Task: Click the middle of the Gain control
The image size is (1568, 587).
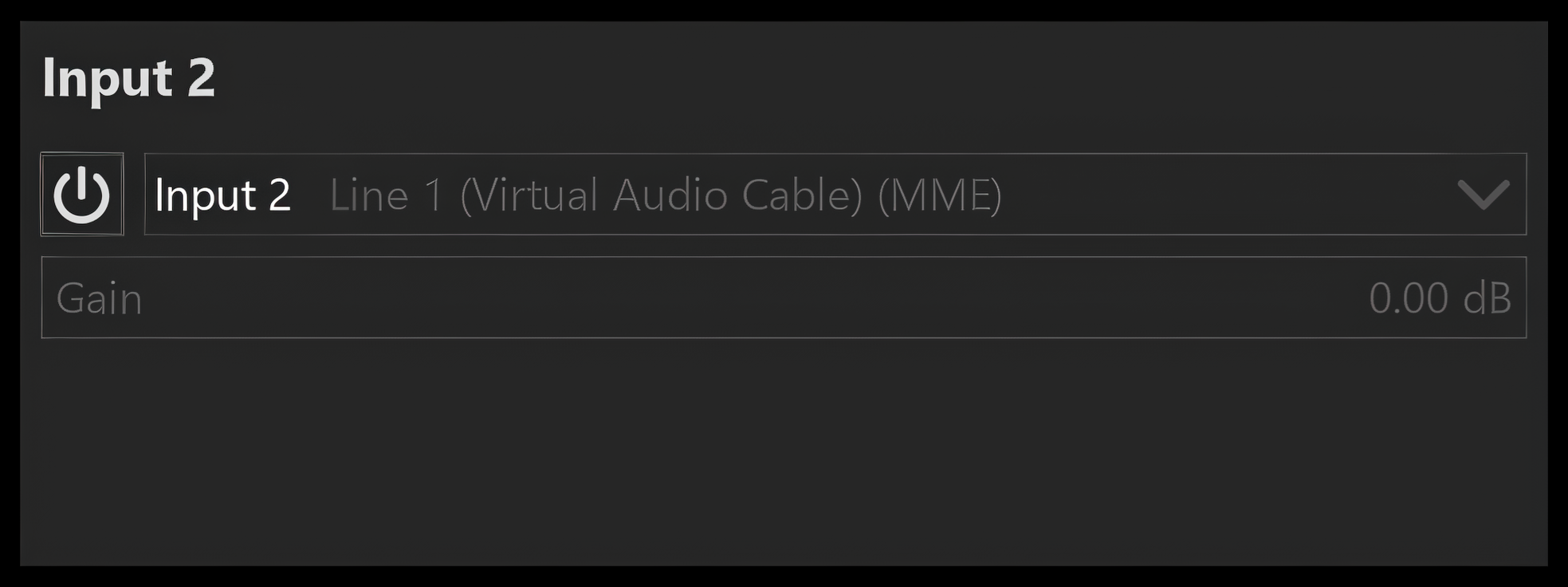Action: 784,297
